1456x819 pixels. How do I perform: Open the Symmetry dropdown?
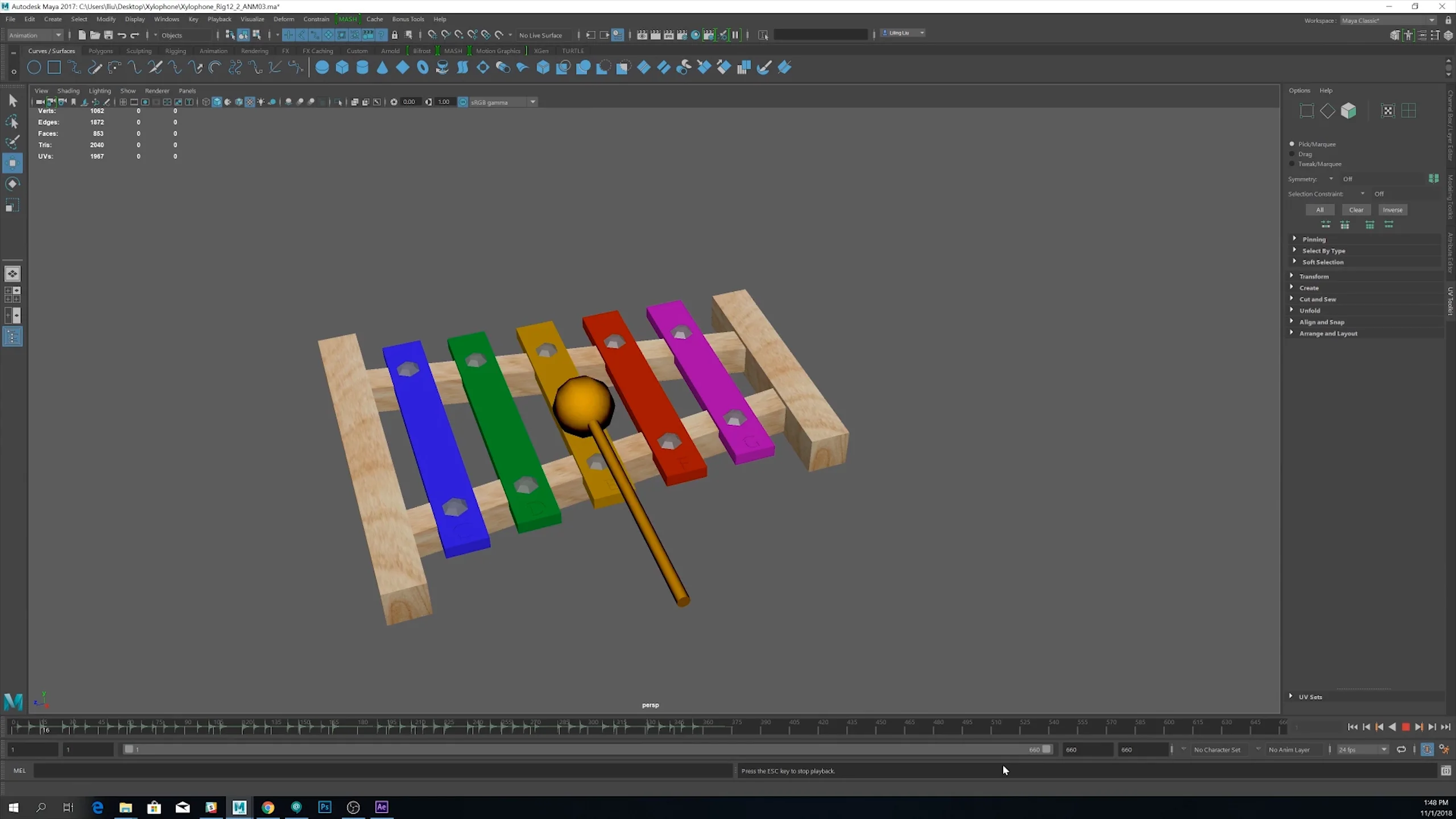click(x=1331, y=179)
